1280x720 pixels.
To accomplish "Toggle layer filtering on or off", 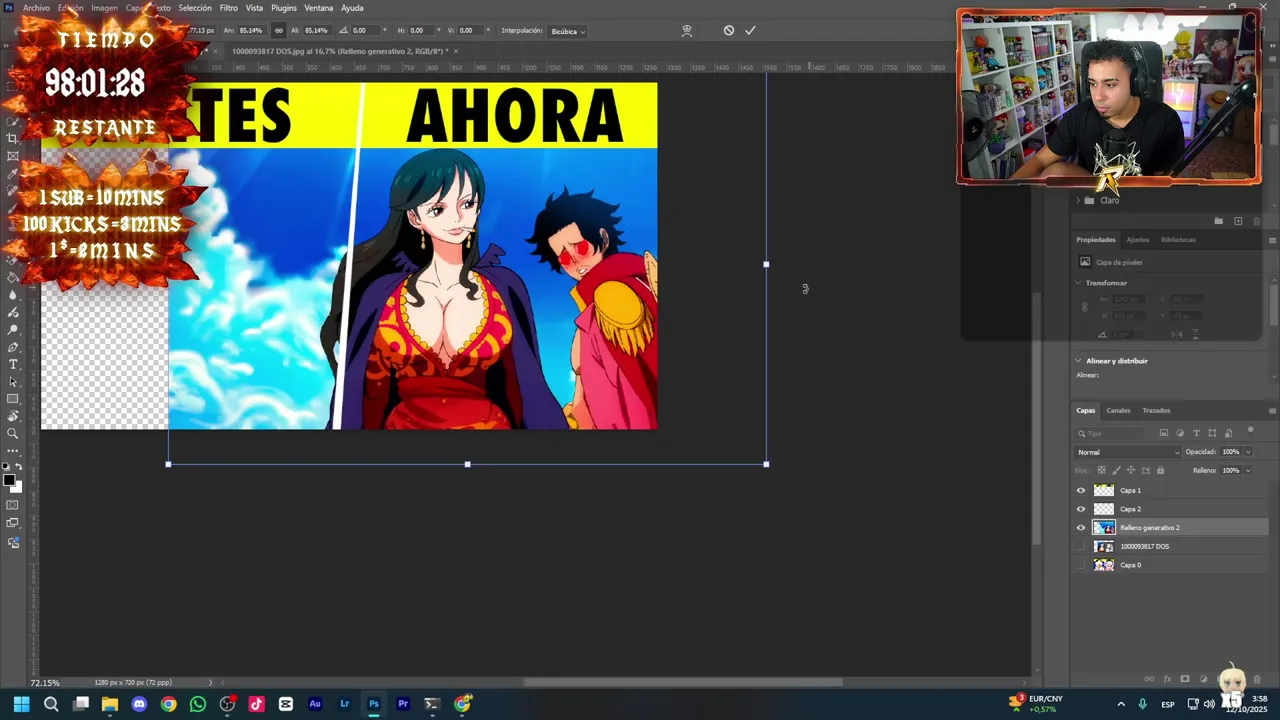I will (1250, 431).
